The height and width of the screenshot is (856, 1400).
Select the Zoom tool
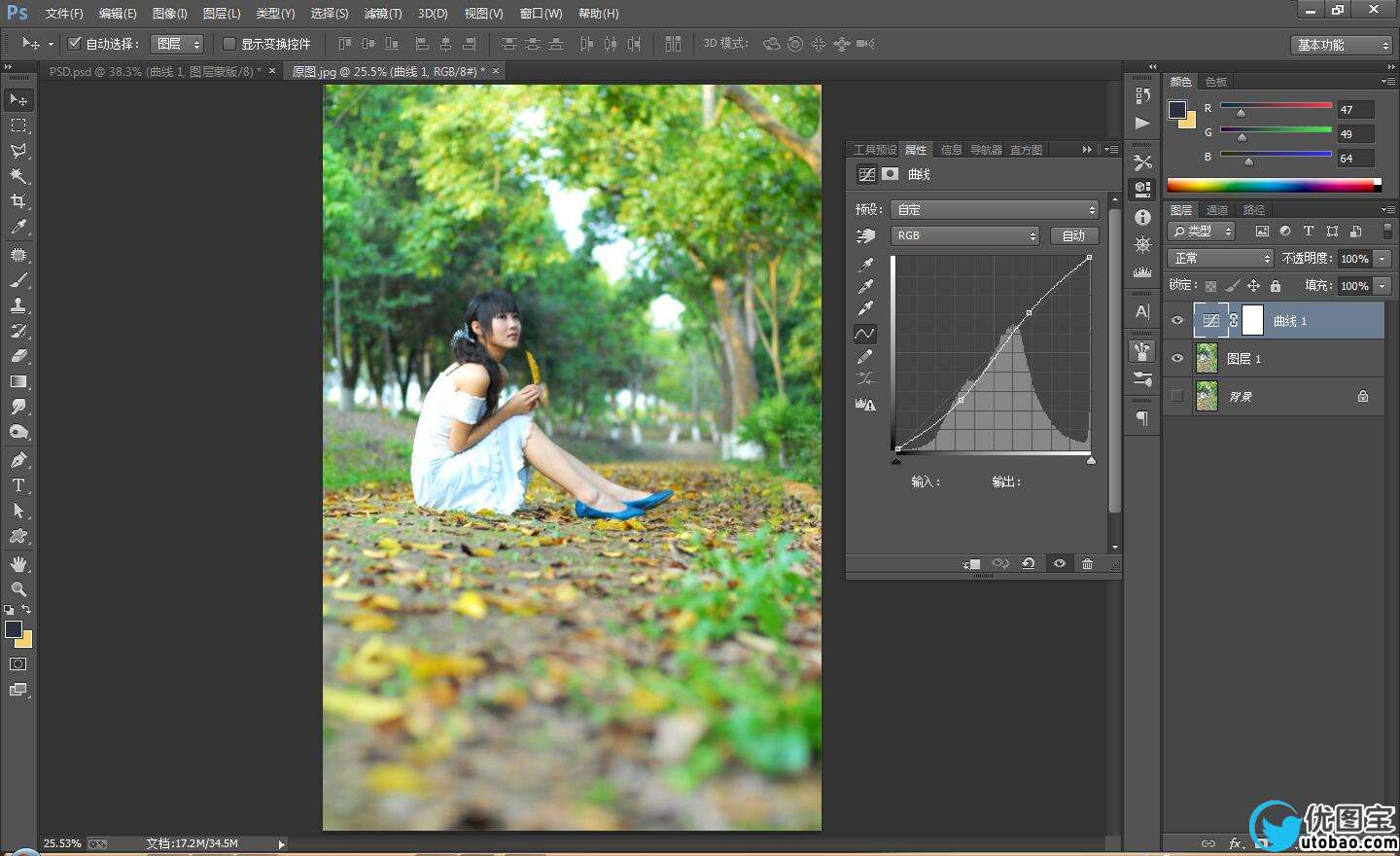coord(18,589)
